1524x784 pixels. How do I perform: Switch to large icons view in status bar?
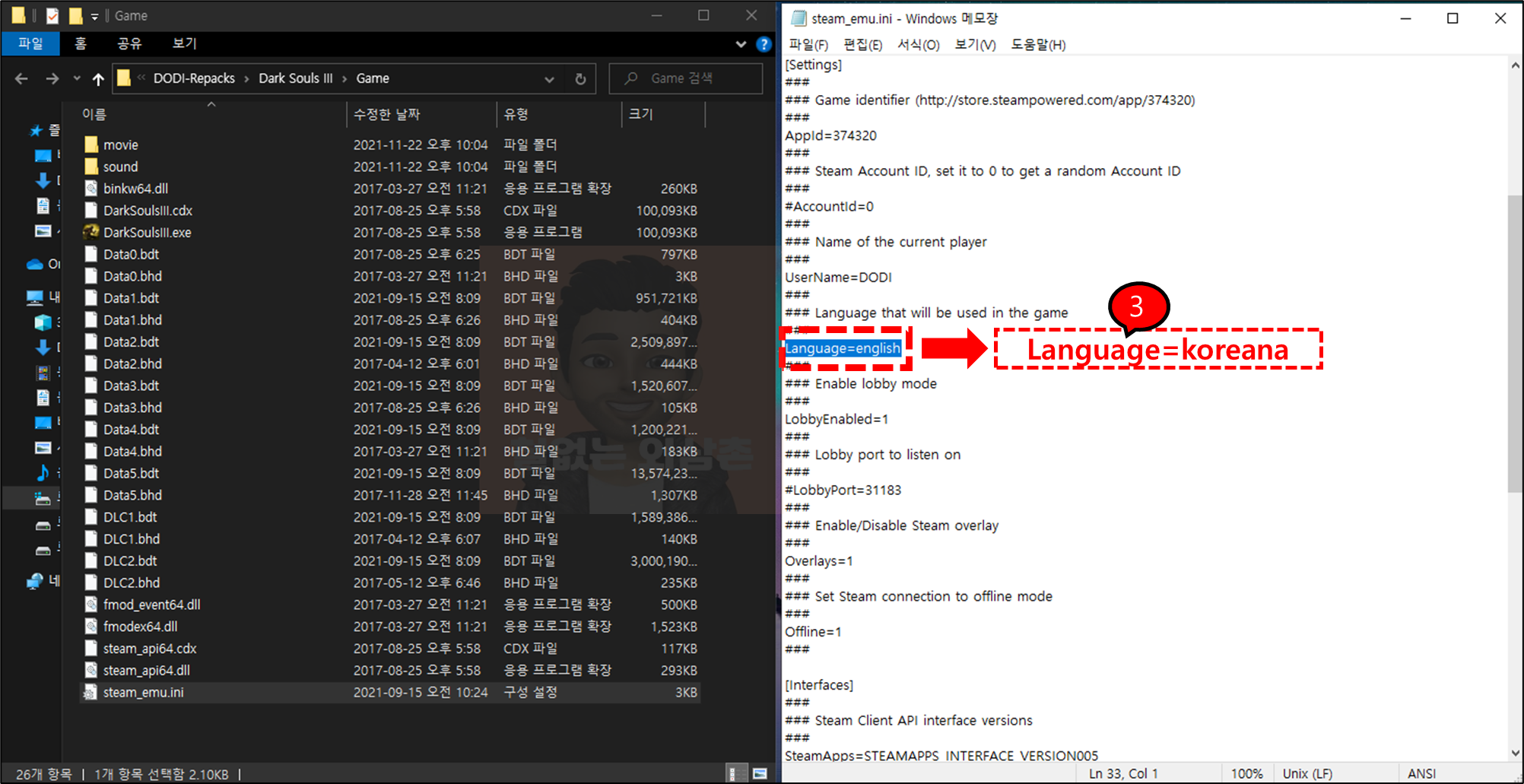point(760,773)
